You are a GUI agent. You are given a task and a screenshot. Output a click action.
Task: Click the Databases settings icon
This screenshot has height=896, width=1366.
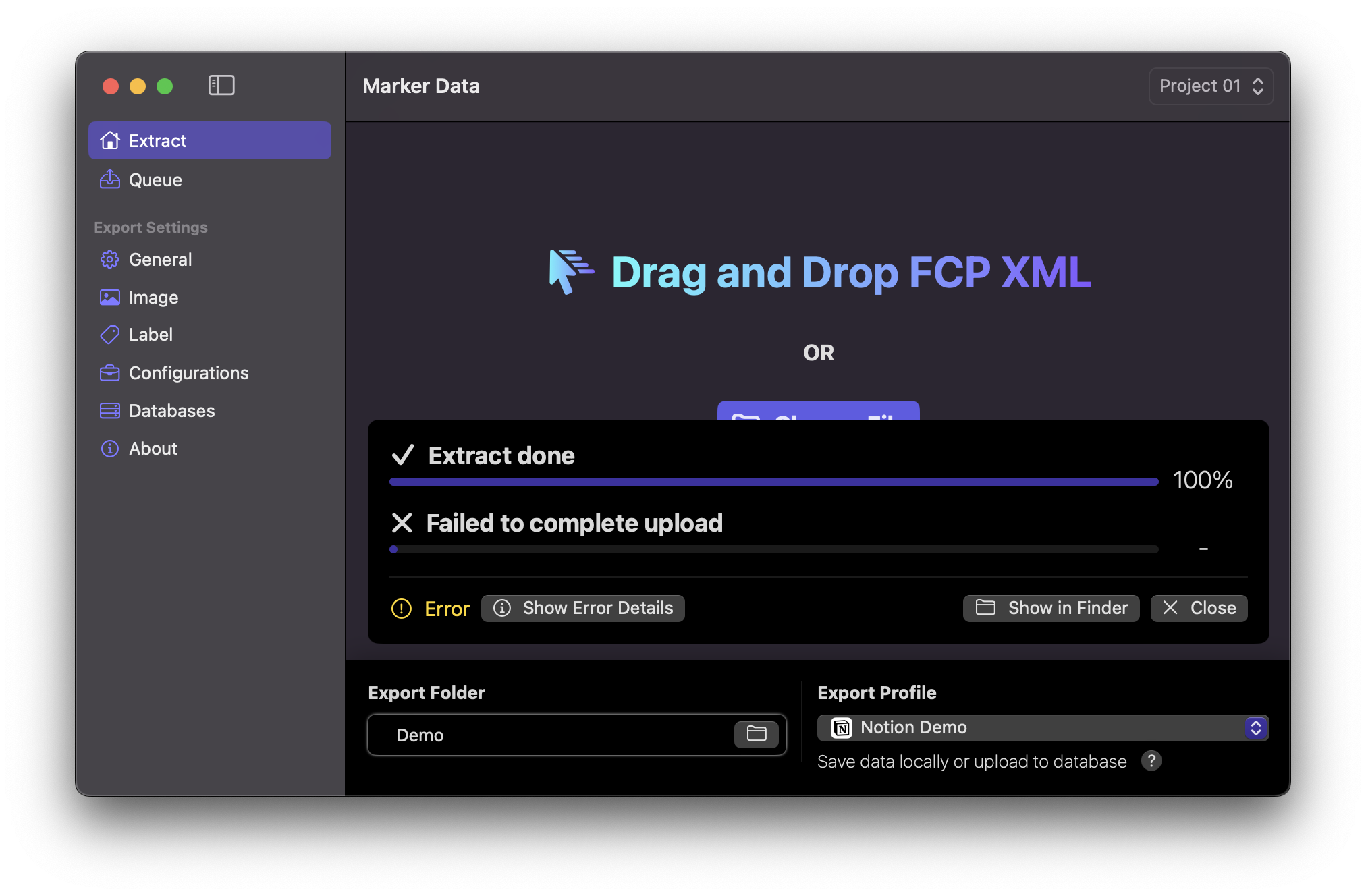coord(110,410)
